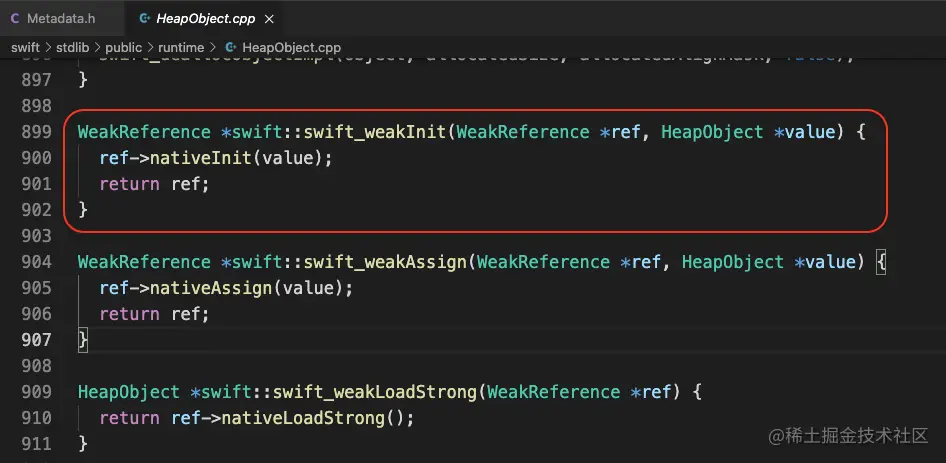Click the C++ icon in the breadcrumb
946x463 pixels.
click(230, 47)
